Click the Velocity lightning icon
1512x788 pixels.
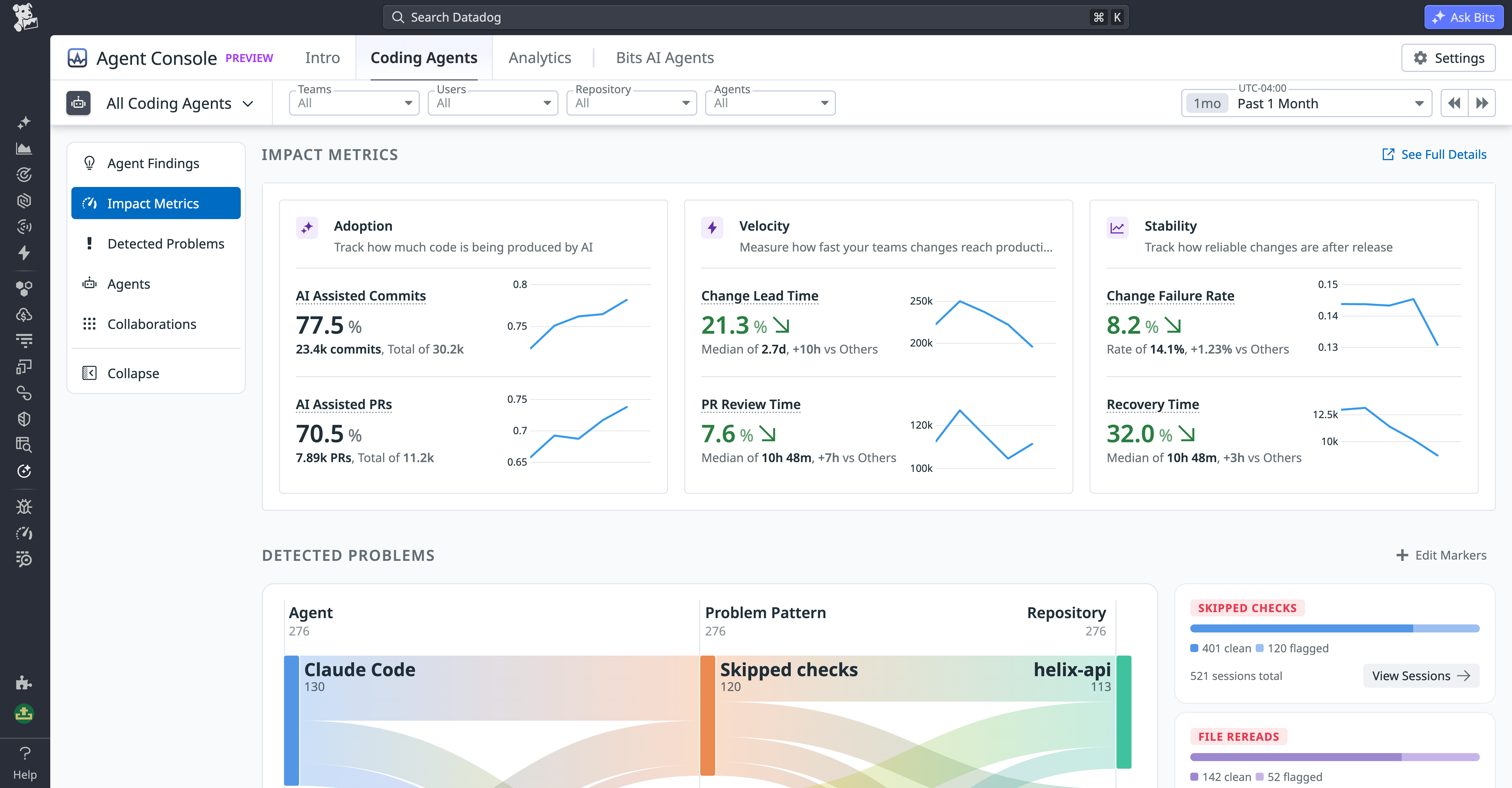[712, 227]
